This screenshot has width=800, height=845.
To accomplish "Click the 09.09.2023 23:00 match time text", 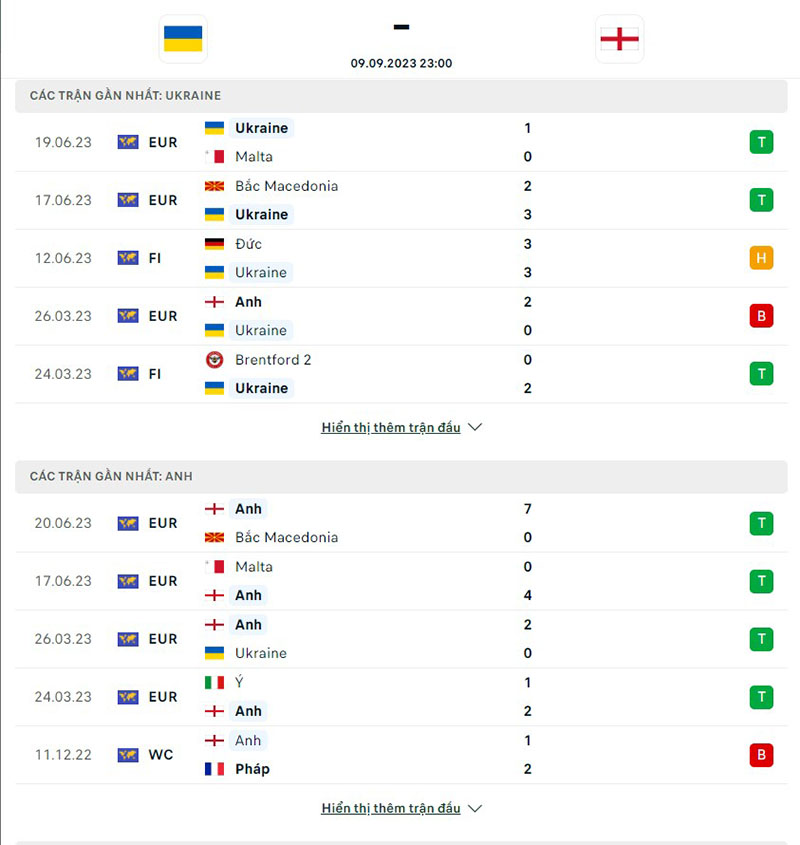I will [x=401, y=63].
